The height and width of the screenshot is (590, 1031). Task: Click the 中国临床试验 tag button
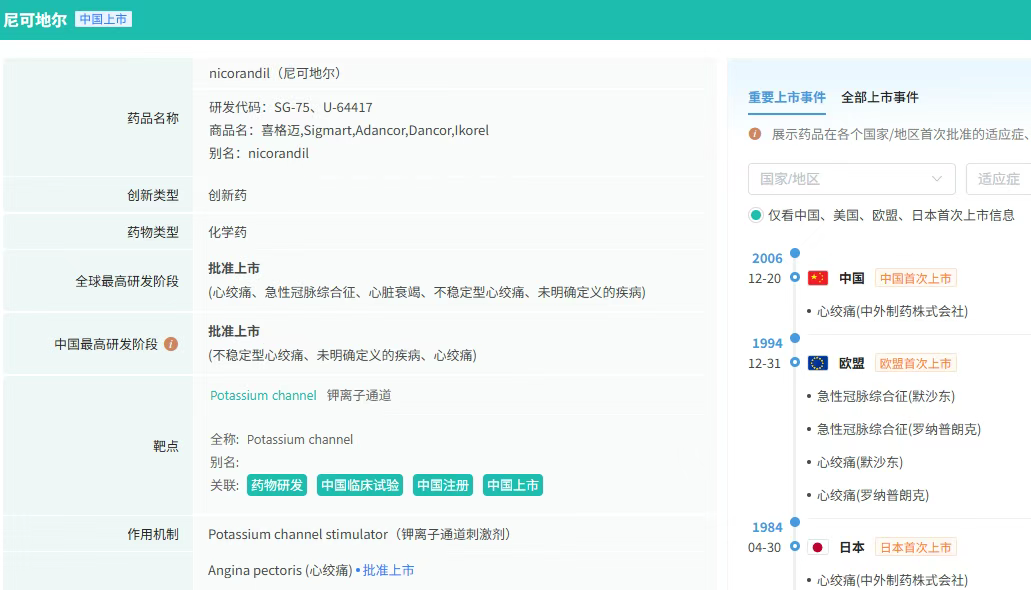[x=360, y=485]
